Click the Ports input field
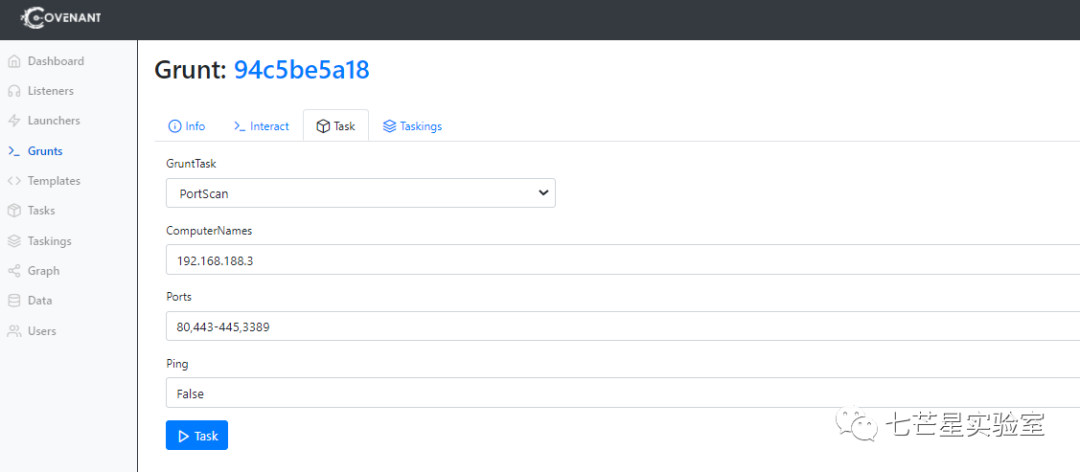 pyautogui.click(x=623, y=326)
